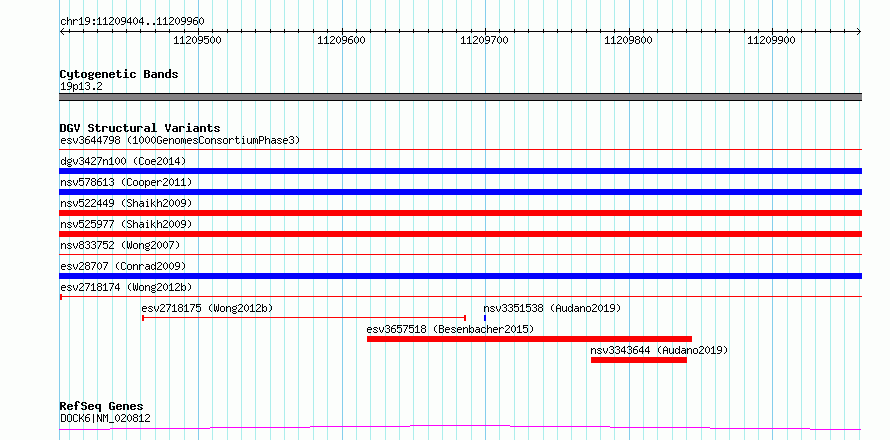Screen dimensions: 890x440
Task: Click the red bar under nsv525977
Action: (460, 234)
